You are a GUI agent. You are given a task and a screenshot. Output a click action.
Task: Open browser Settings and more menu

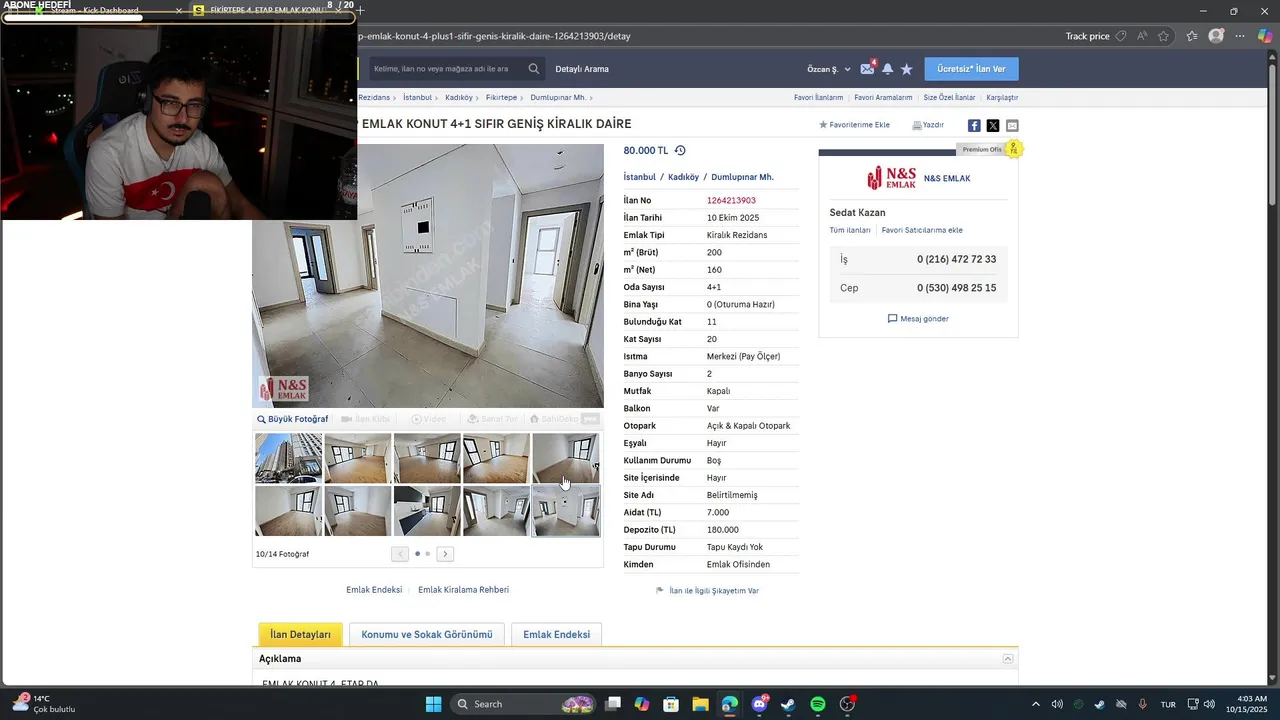pyautogui.click(x=1240, y=36)
